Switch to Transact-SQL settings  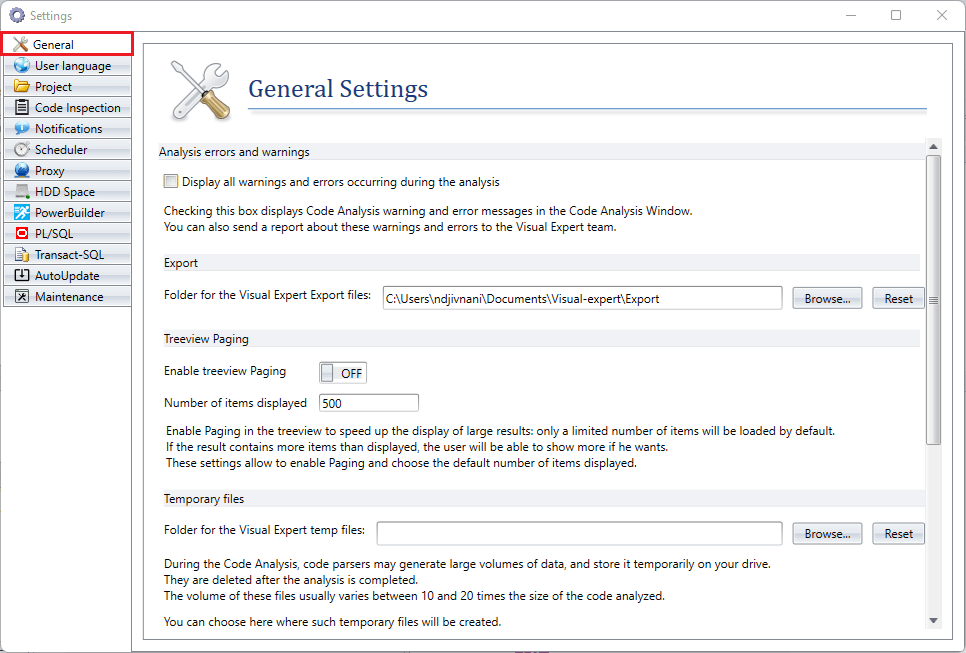[67, 254]
